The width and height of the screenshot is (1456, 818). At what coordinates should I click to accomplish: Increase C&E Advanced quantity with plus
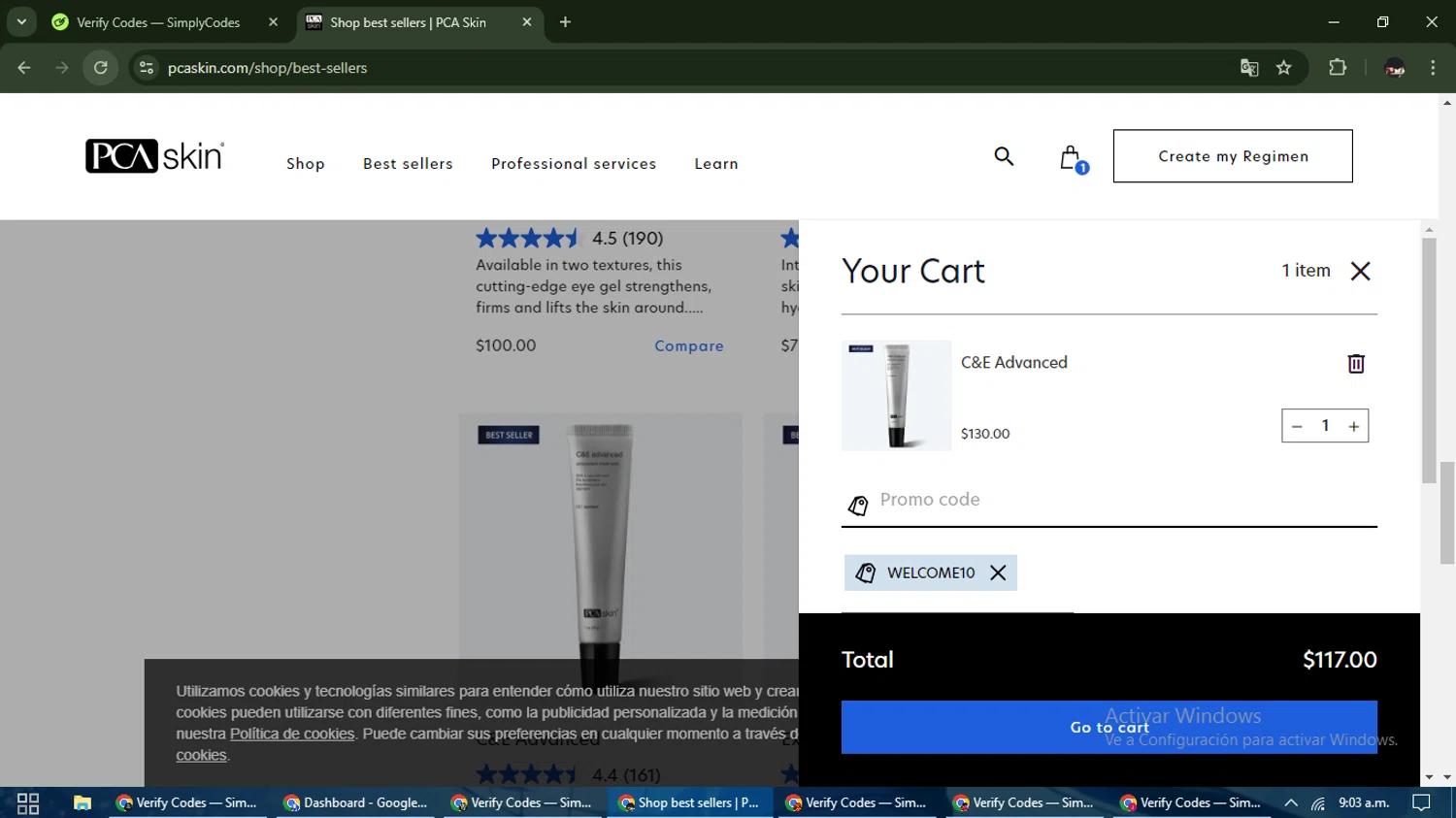1353,426
